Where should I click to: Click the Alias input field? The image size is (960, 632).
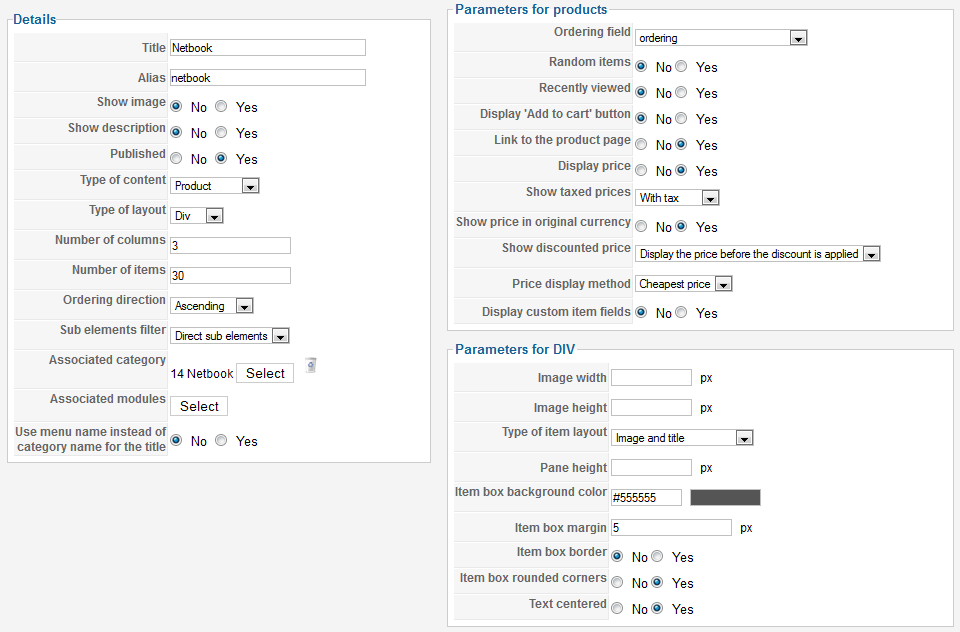[x=268, y=78]
